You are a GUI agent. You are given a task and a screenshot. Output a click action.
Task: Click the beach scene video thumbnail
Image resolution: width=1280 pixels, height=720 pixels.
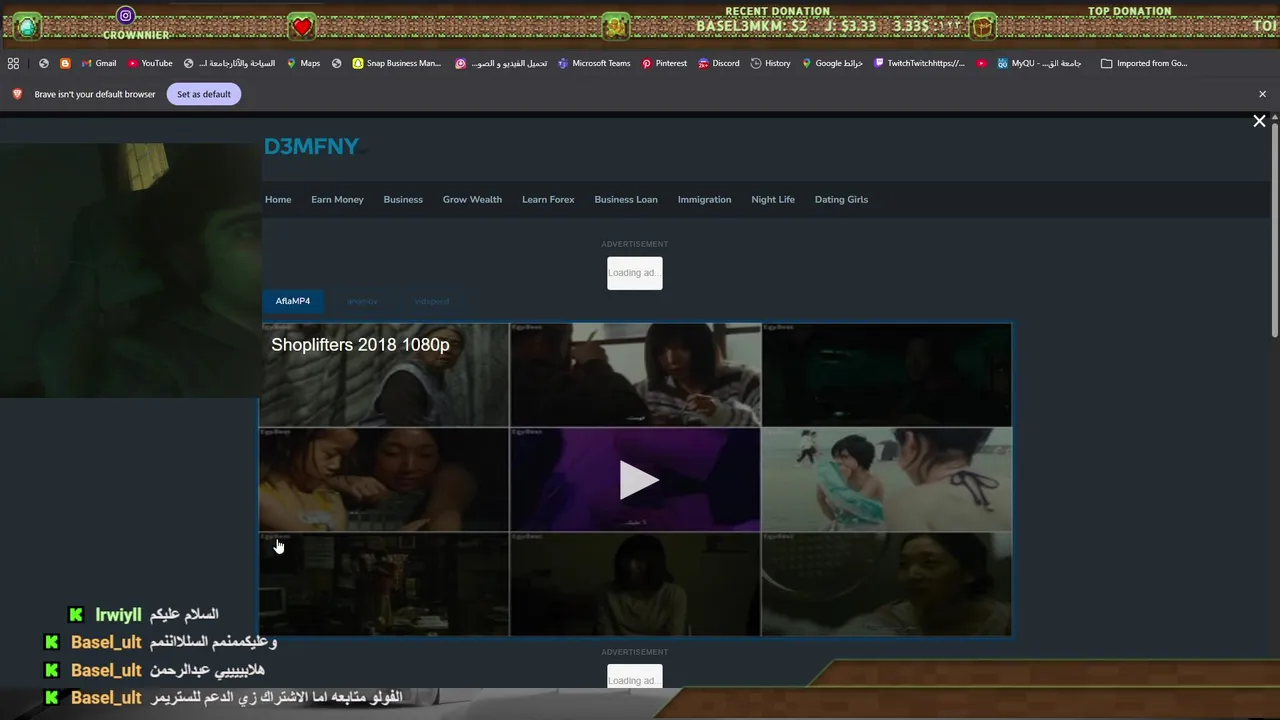click(887, 479)
